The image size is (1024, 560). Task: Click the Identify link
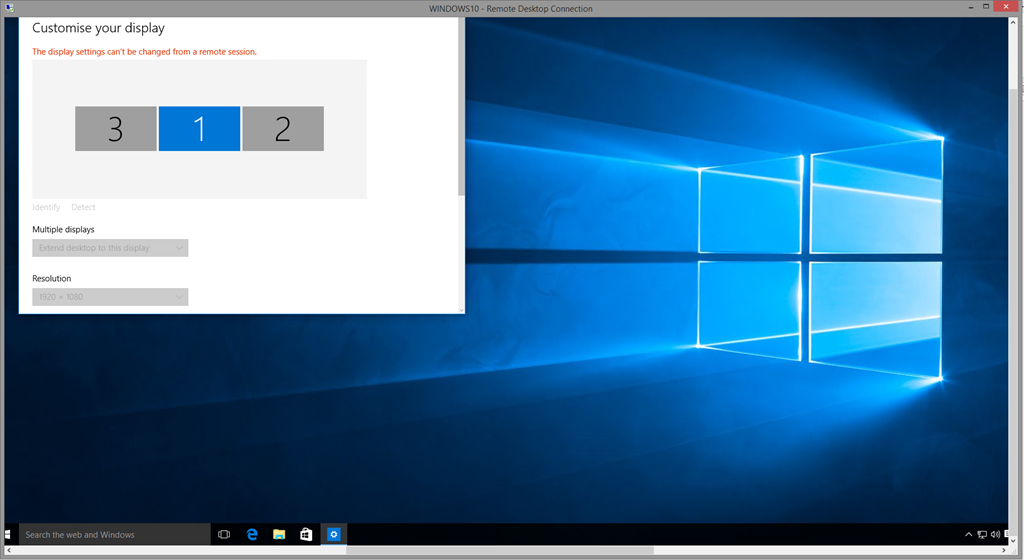tap(46, 207)
